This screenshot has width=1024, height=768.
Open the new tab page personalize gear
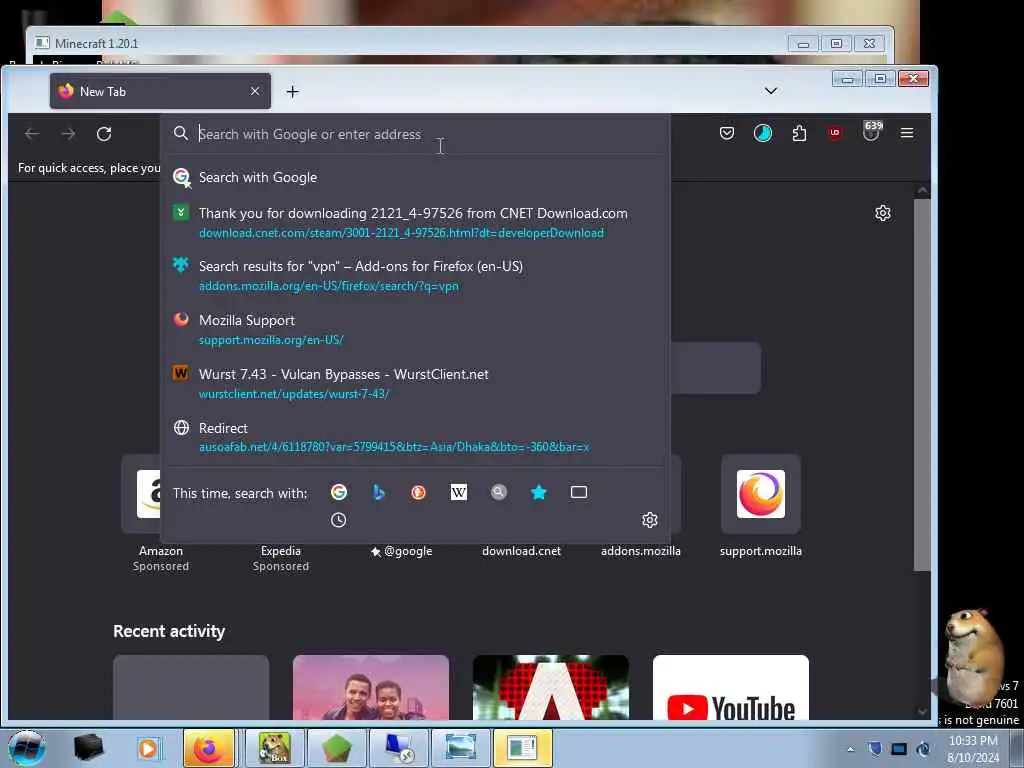coord(883,213)
